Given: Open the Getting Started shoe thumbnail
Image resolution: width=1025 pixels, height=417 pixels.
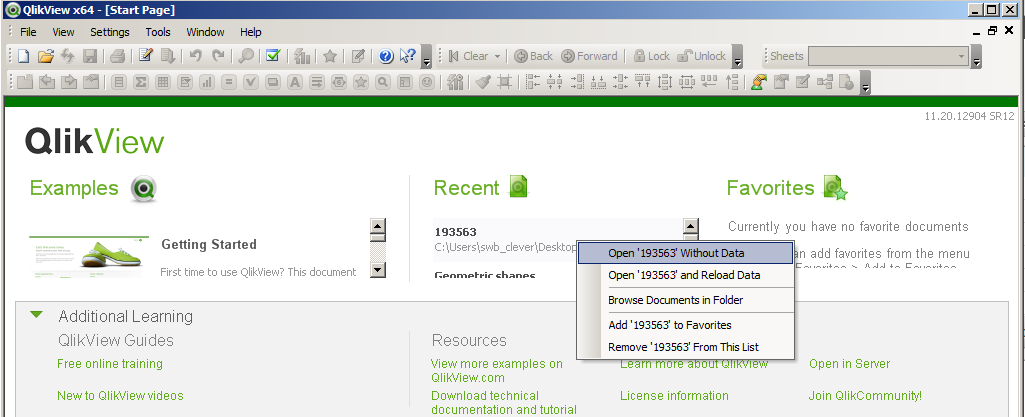Looking at the screenshot, I should pos(90,257).
